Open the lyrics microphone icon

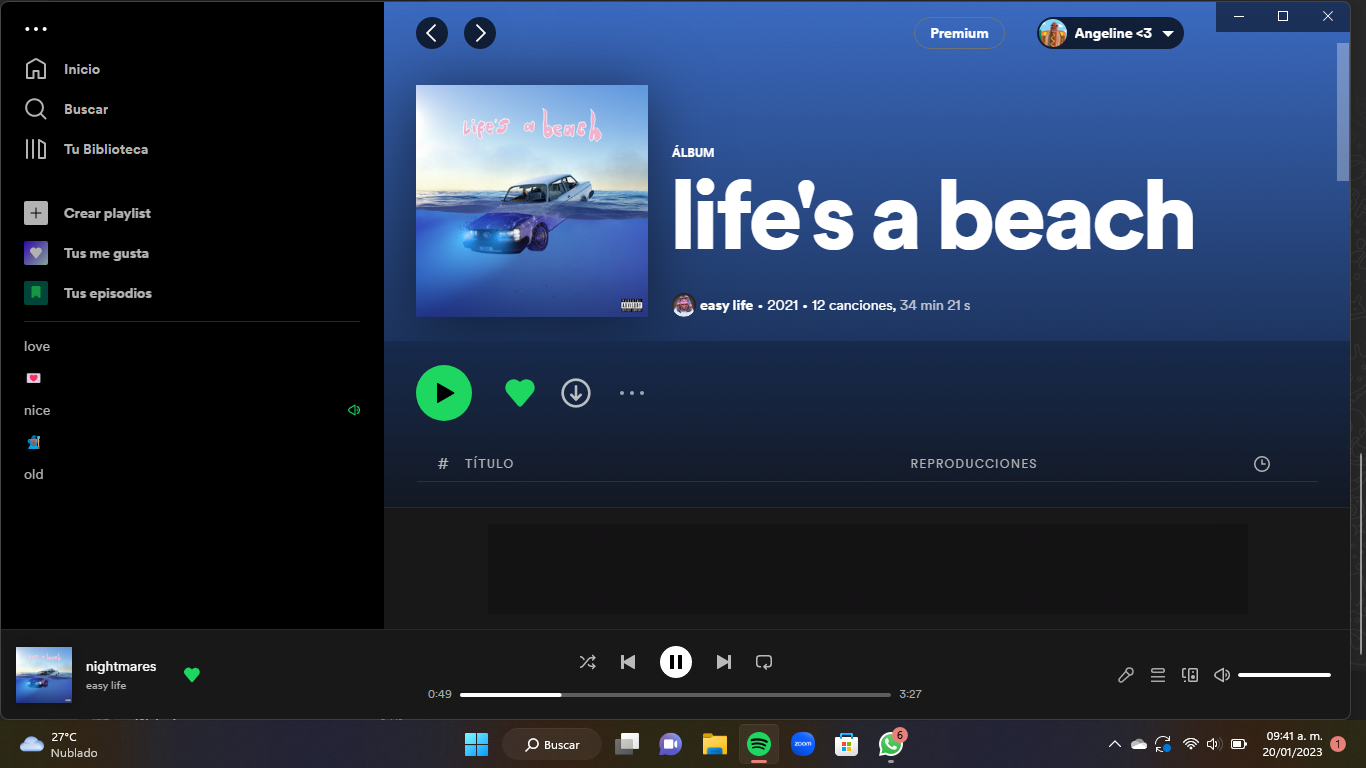click(x=1125, y=675)
